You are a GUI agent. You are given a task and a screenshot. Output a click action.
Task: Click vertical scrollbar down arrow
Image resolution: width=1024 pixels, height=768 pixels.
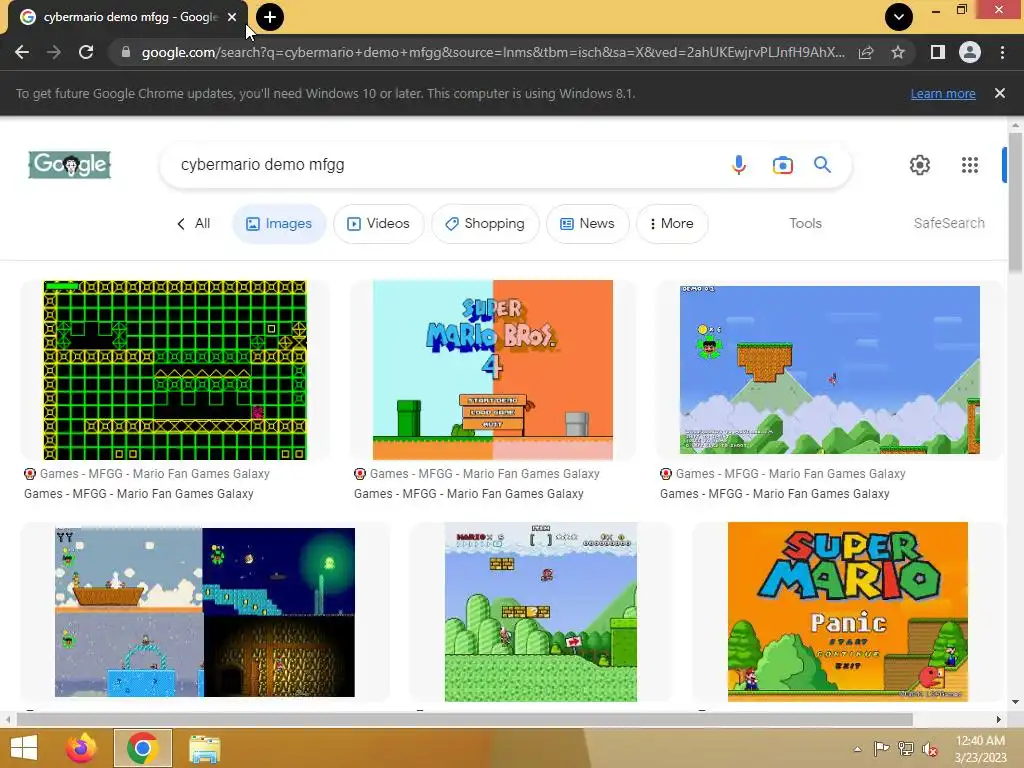1015,703
